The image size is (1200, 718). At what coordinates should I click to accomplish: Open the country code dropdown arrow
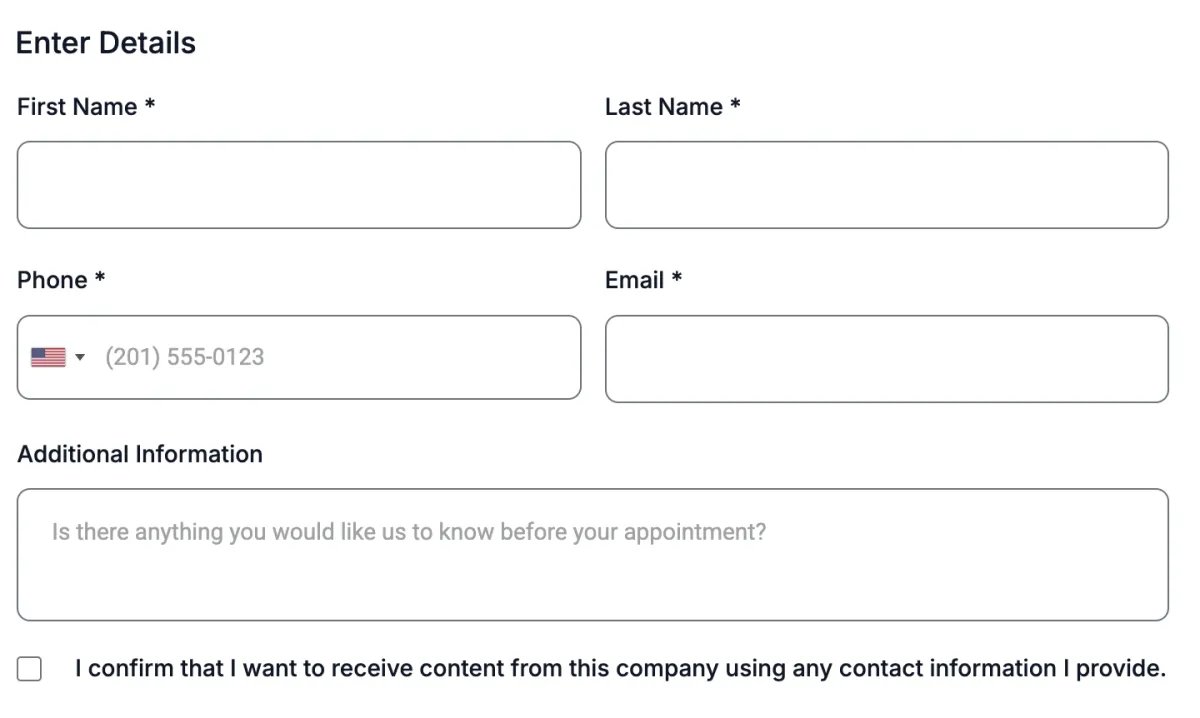click(x=80, y=357)
